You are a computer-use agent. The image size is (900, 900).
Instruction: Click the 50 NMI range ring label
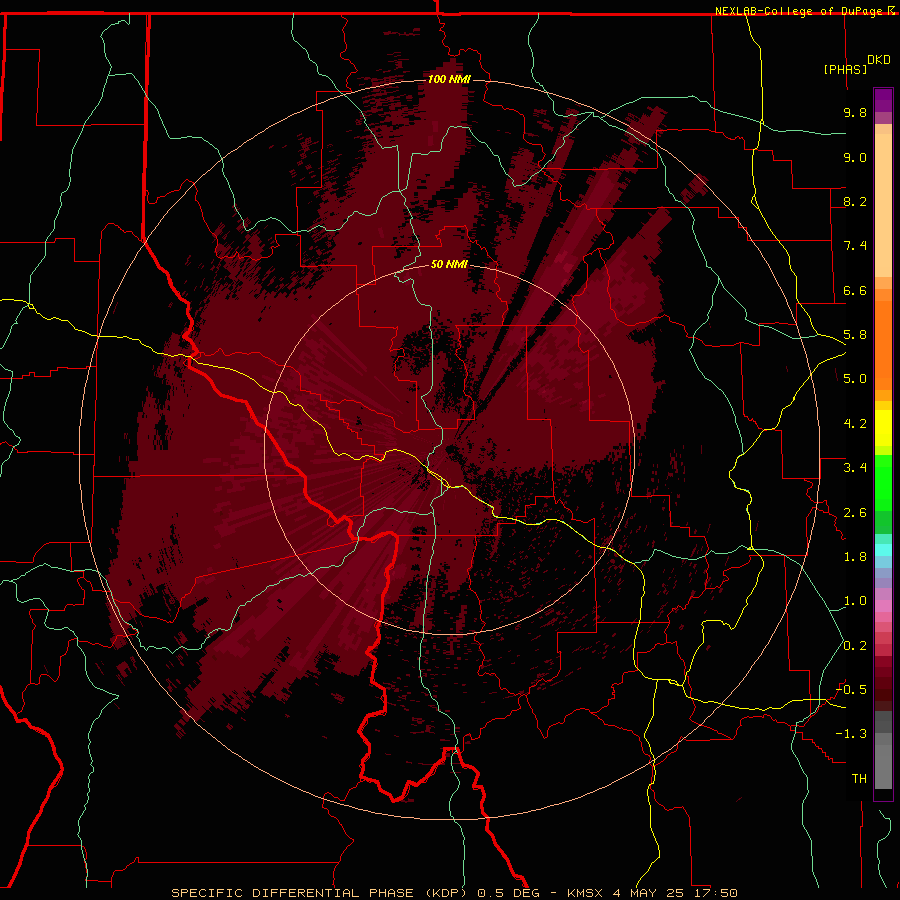(449, 264)
